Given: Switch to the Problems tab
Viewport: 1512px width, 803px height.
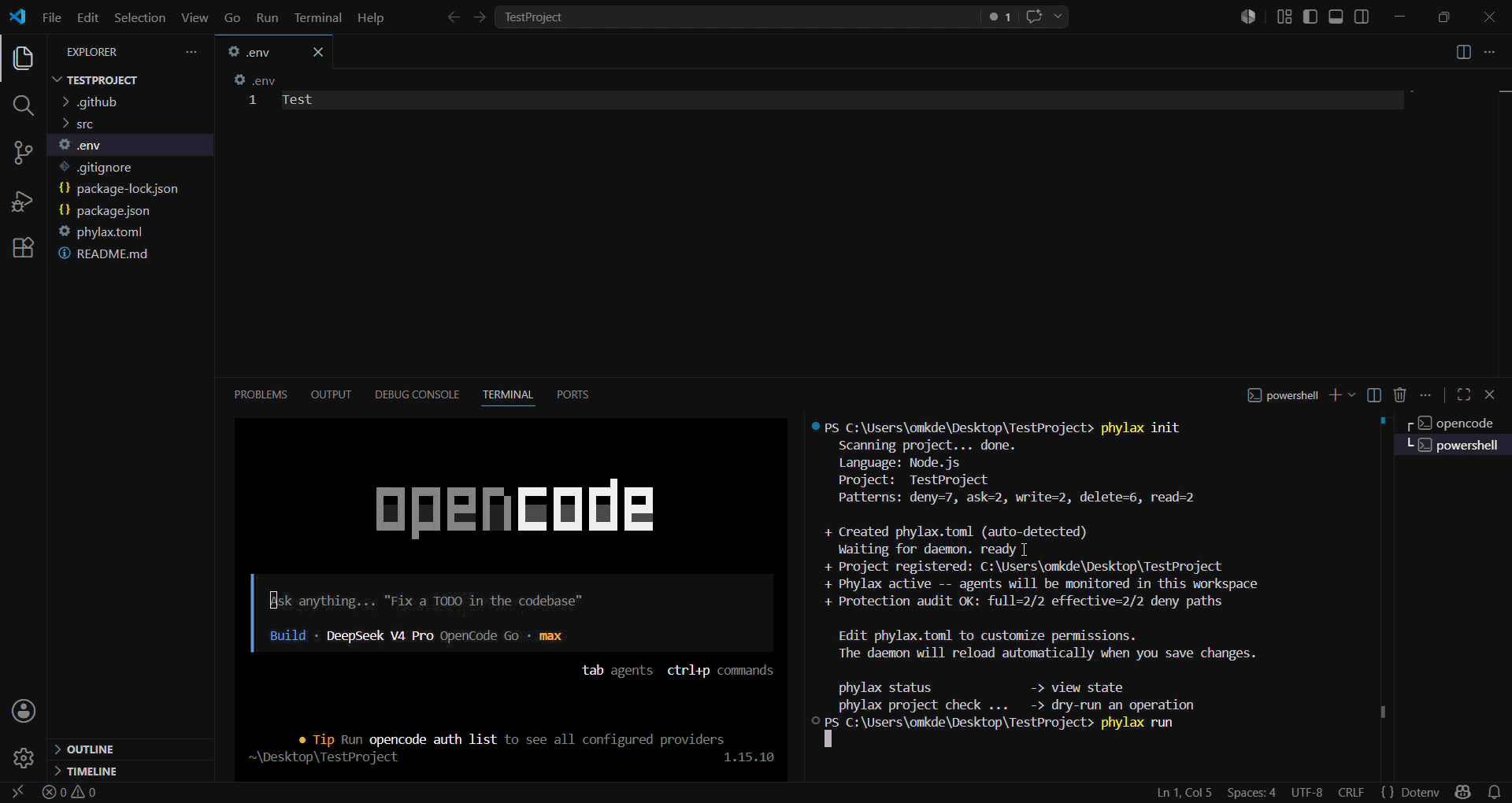Looking at the screenshot, I should 261,394.
